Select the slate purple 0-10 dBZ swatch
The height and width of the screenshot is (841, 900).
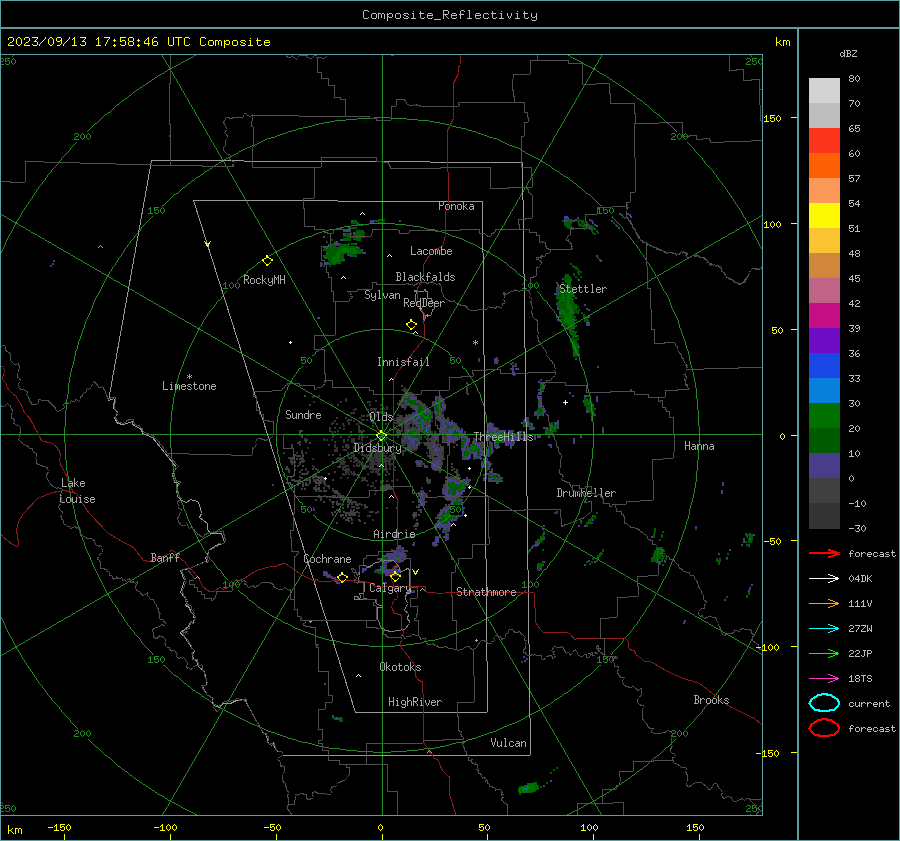coord(824,466)
